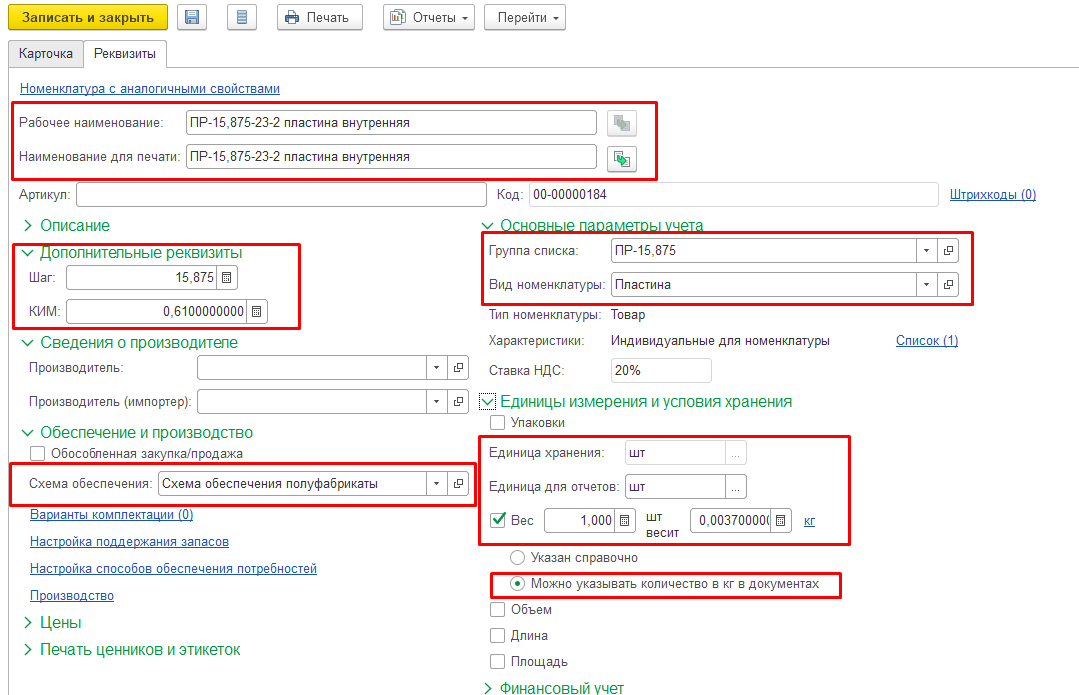Click the copy icon beside Рабочее наименование
Viewport: 1079px width, 695px height.
622,123
